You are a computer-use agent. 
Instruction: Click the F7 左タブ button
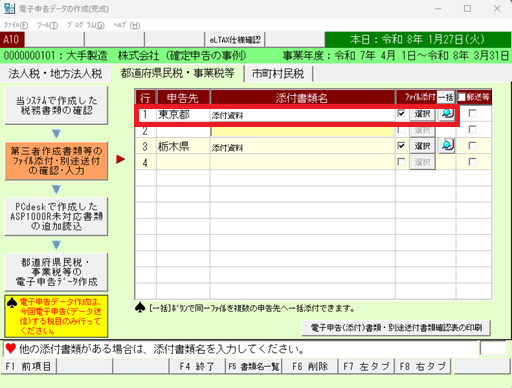(x=366, y=367)
